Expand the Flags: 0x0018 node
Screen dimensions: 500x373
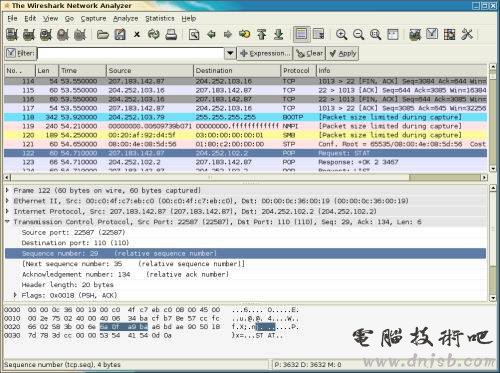(15, 295)
